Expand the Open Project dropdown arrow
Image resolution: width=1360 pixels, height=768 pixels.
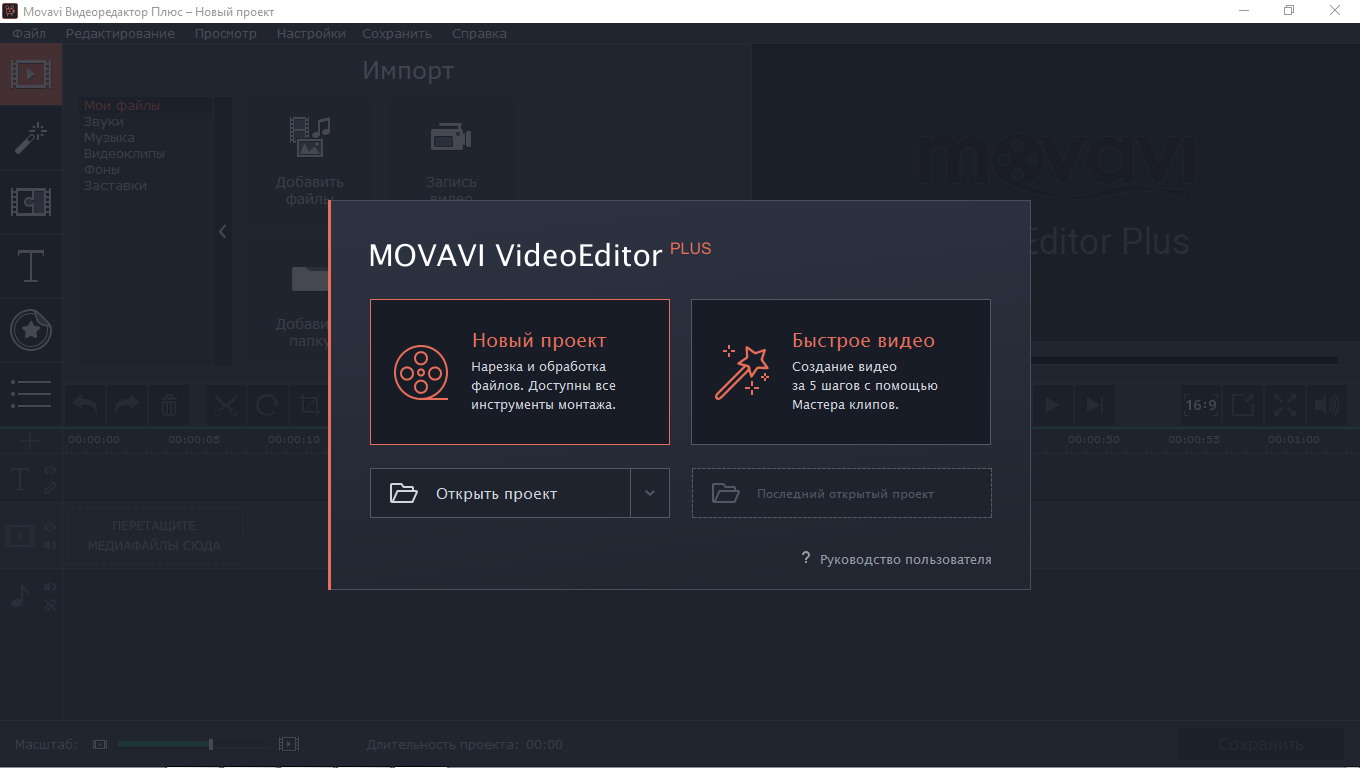click(650, 493)
